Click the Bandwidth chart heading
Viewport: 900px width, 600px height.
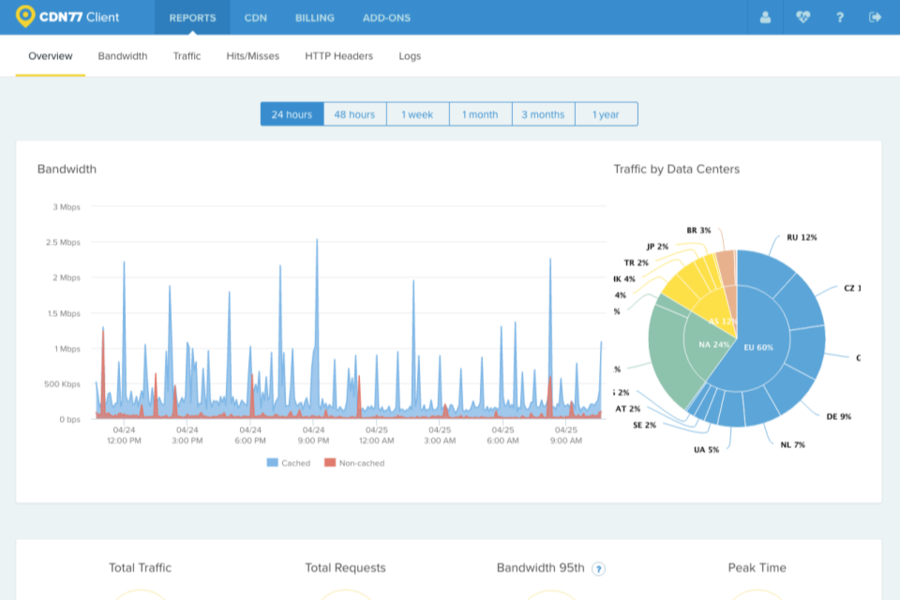[x=67, y=169]
